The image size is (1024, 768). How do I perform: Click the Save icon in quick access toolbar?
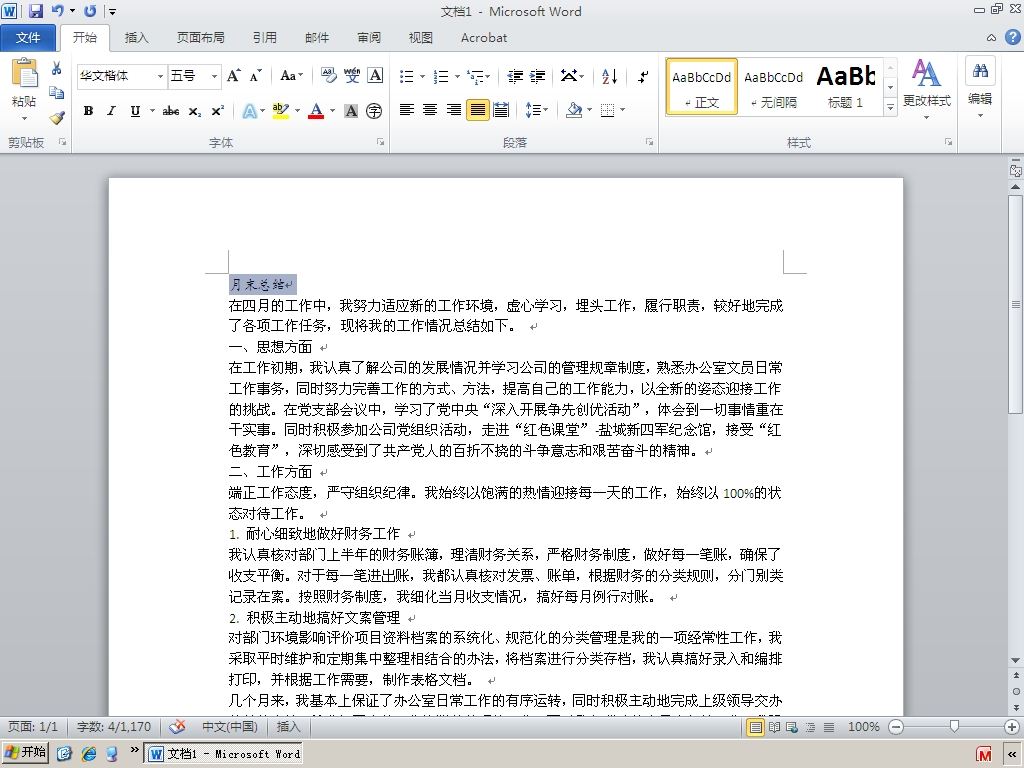35,10
